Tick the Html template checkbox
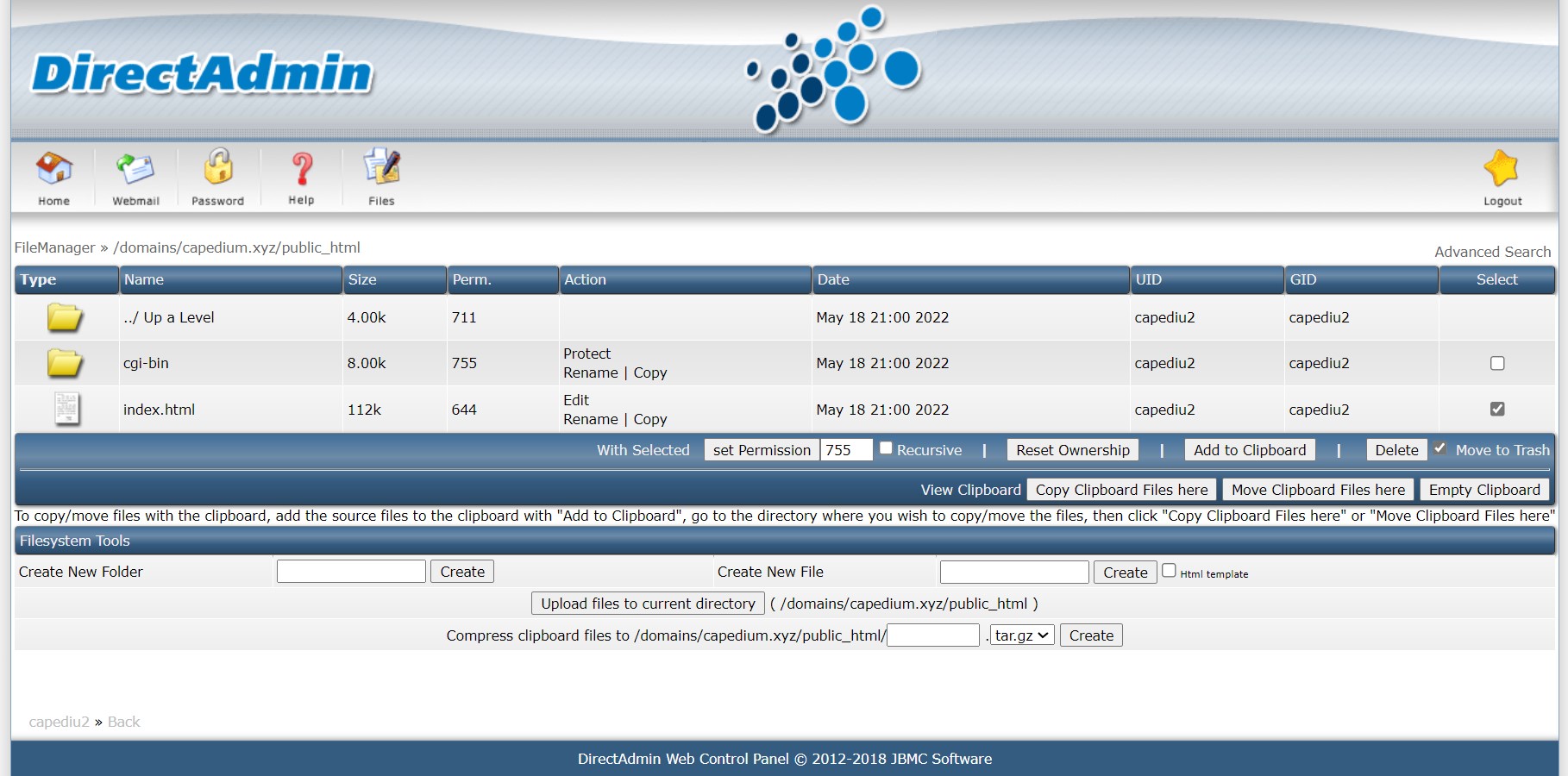Screen dimensions: 1568x776 click(x=1169, y=570)
